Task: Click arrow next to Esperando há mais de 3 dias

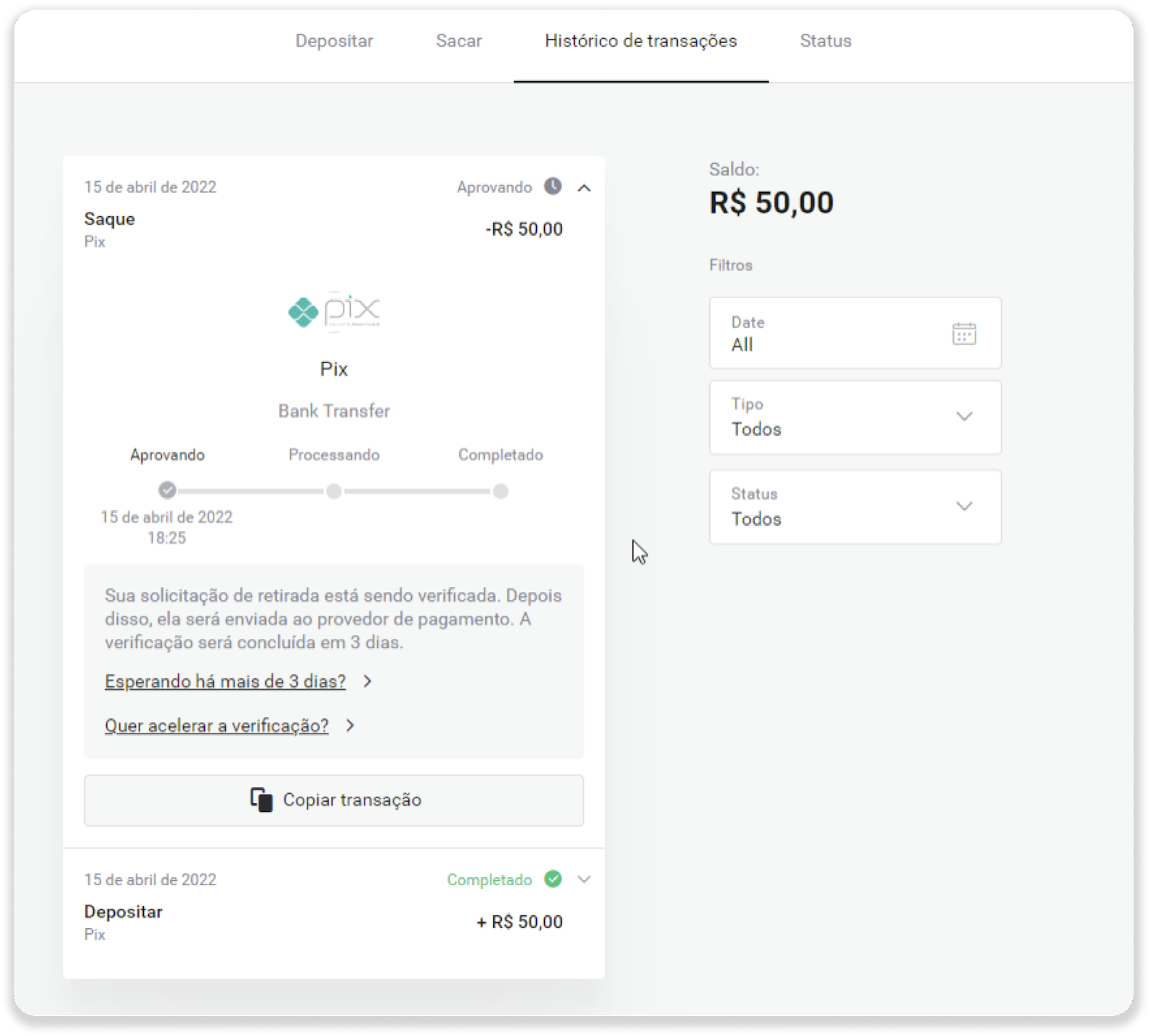Action: click(x=367, y=681)
